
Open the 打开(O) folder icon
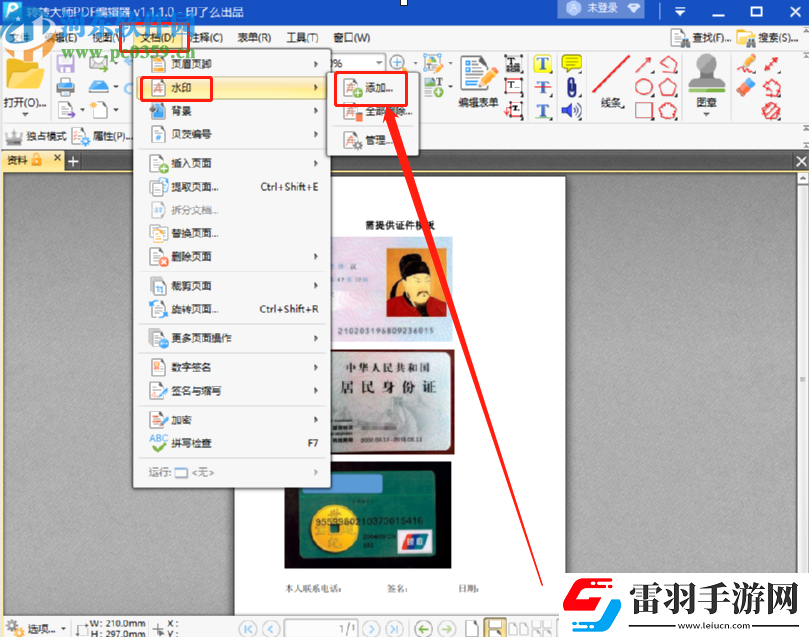click(24, 75)
